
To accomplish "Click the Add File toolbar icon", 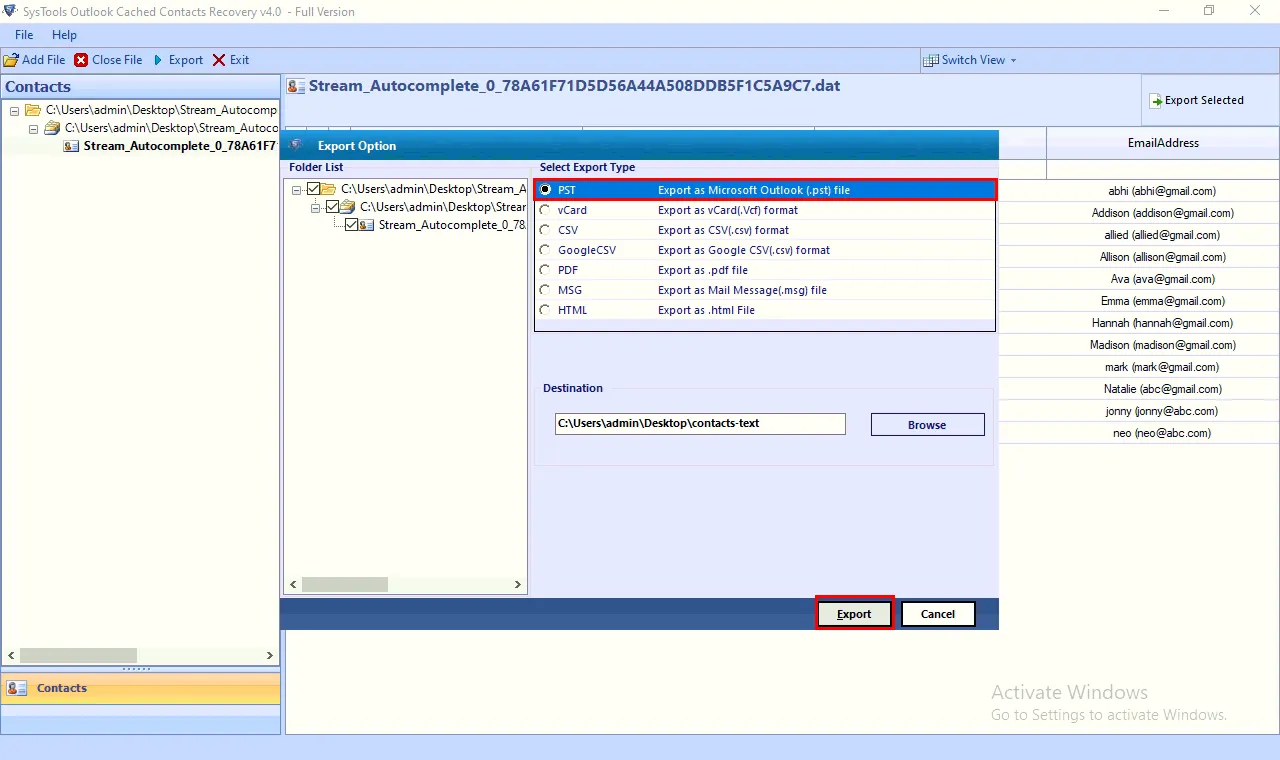I will 13,59.
